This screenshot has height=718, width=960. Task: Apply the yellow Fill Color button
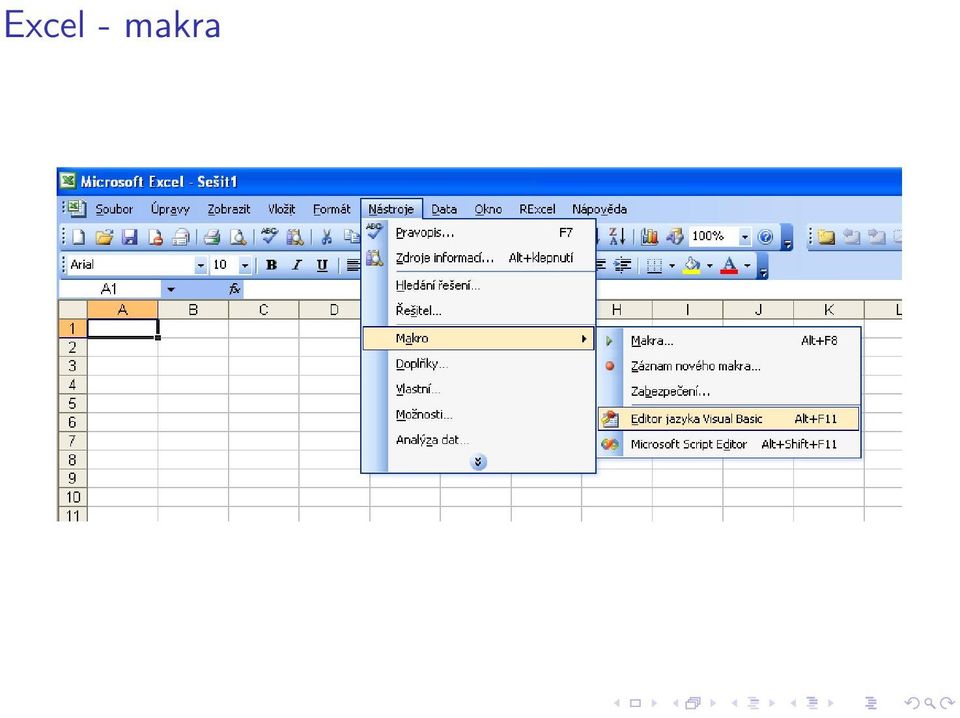692,266
